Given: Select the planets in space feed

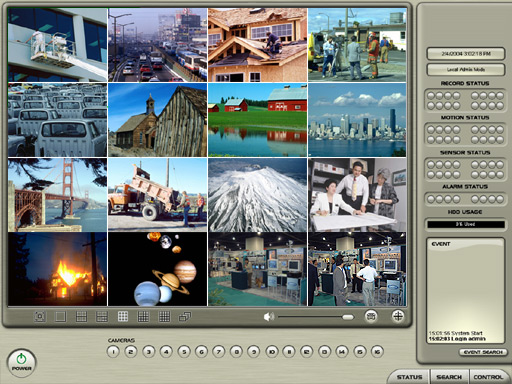Looking at the screenshot, I should (157, 269).
